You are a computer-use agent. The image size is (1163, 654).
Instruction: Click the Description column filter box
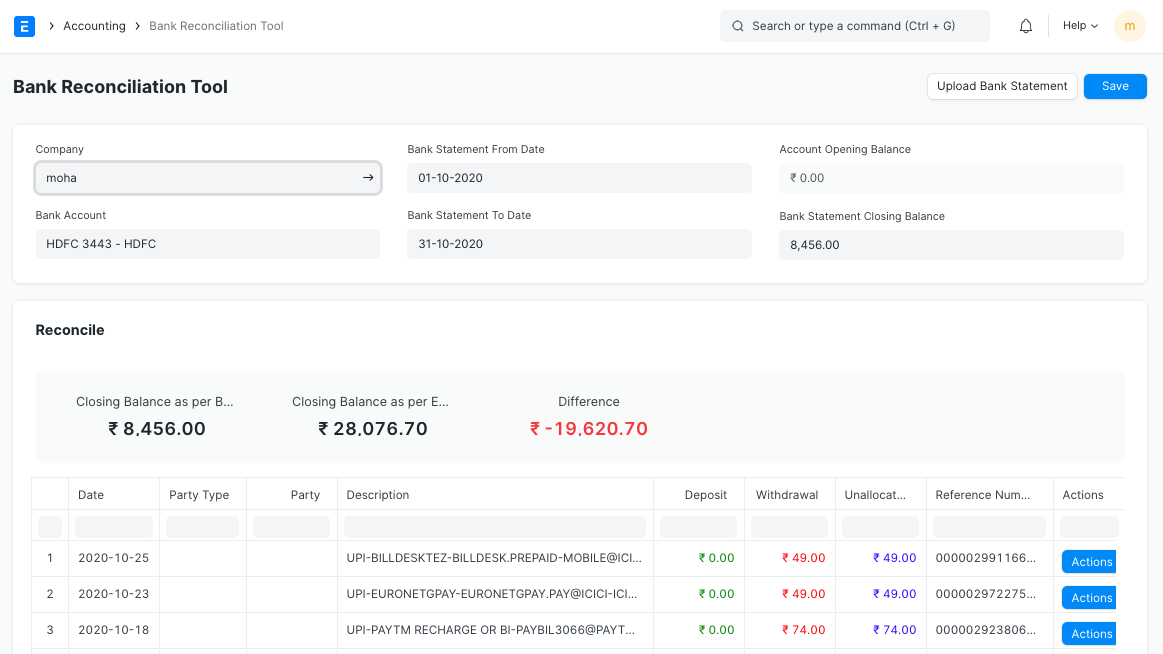tap(494, 527)
